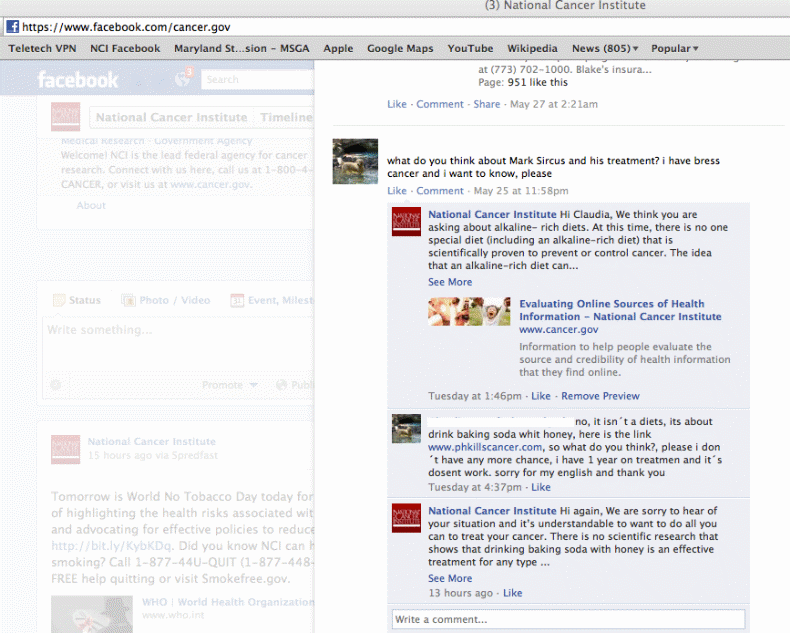The height and width of the screenshot is (633, 790).
Task: Comment on the May 27 post
Action: click(x=439, y=104)
